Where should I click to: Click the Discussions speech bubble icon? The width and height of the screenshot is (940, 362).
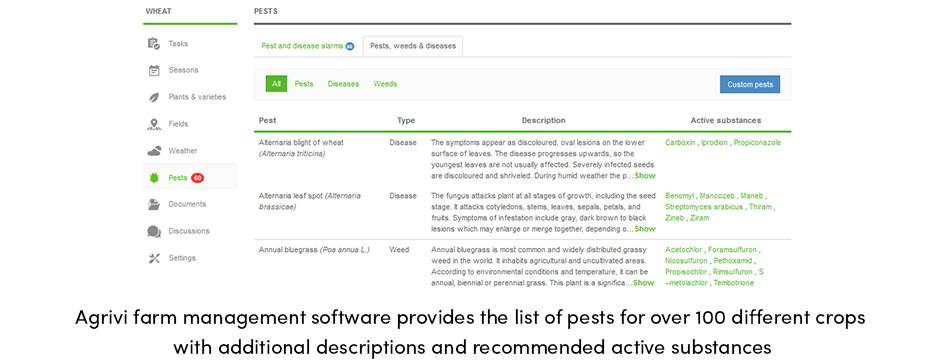click(154, 231)
